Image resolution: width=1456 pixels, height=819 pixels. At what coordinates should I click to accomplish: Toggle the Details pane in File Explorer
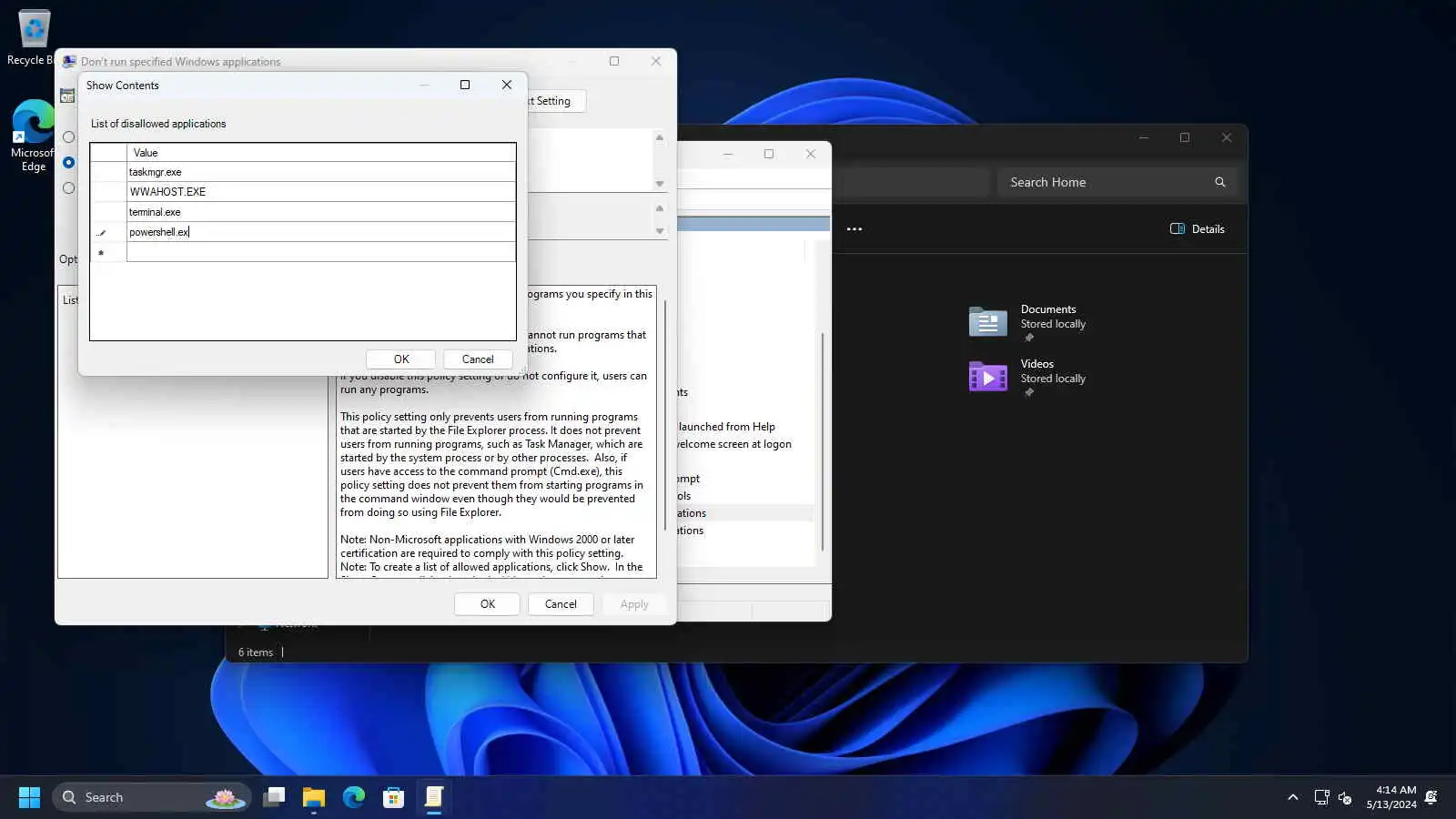click(1198, 229)
